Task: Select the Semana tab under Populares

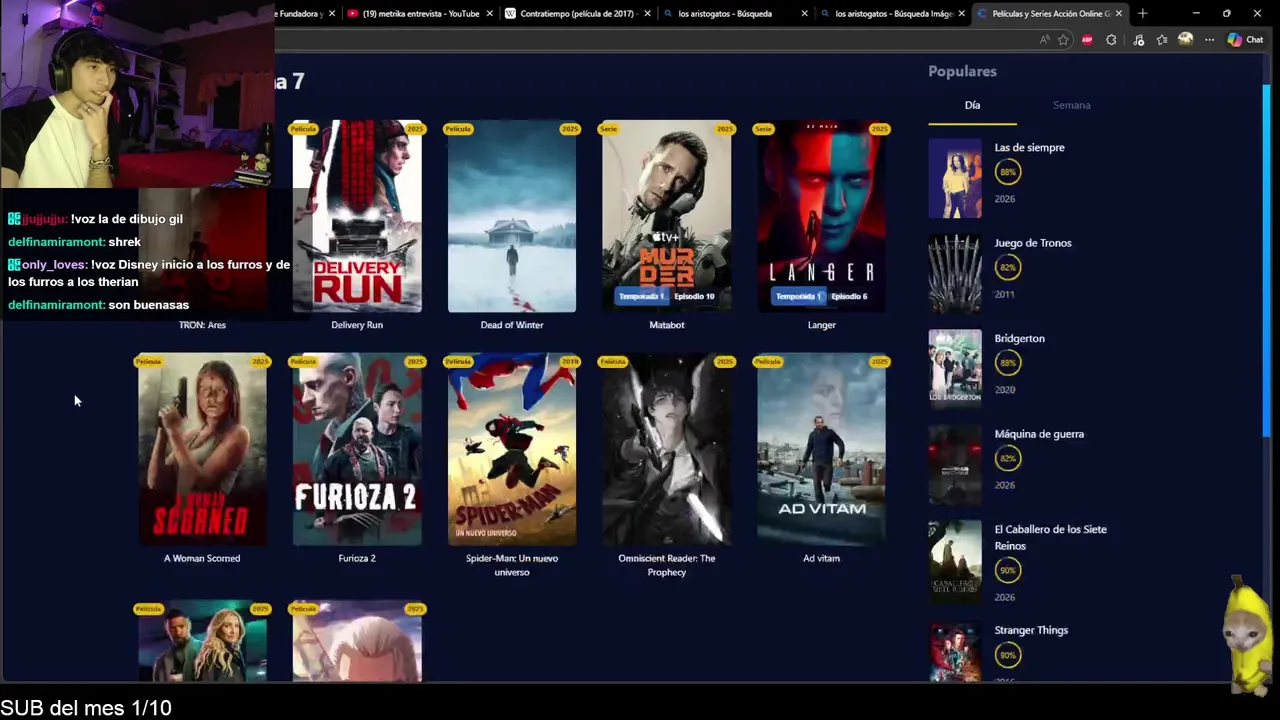Action: coord(1071,105)
